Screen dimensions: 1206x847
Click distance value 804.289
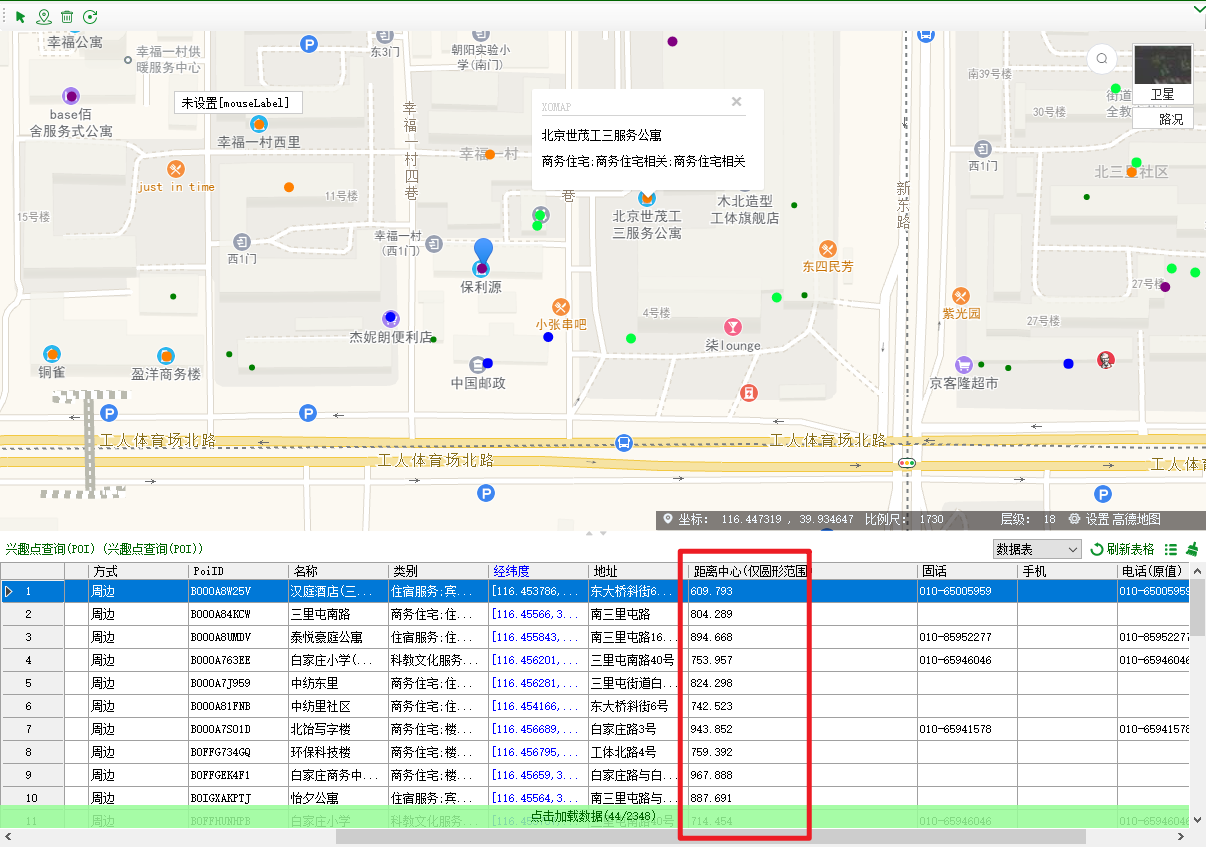[x=712, y=614]
